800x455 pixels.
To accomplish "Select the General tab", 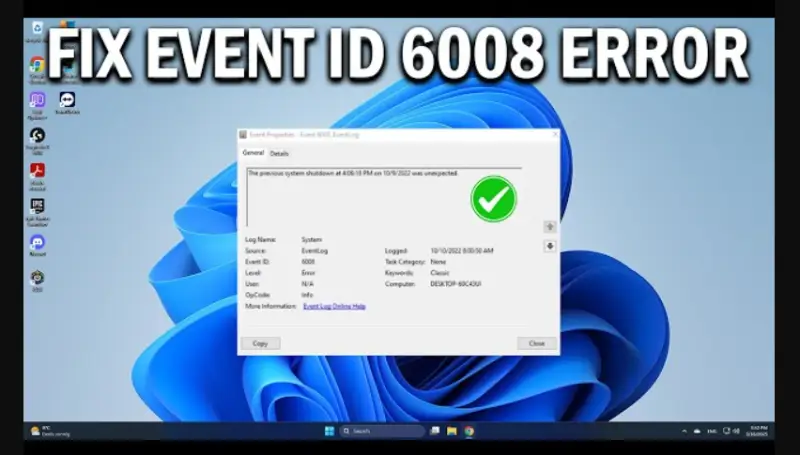I will point(253,153).
